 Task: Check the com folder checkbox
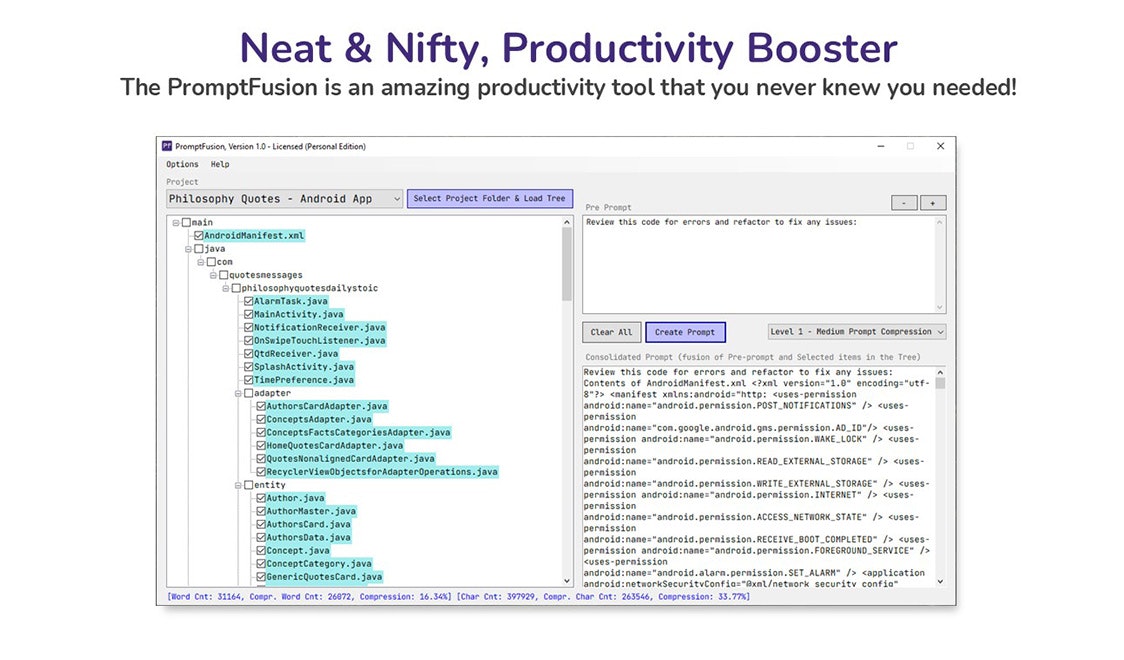coord(211,262)
